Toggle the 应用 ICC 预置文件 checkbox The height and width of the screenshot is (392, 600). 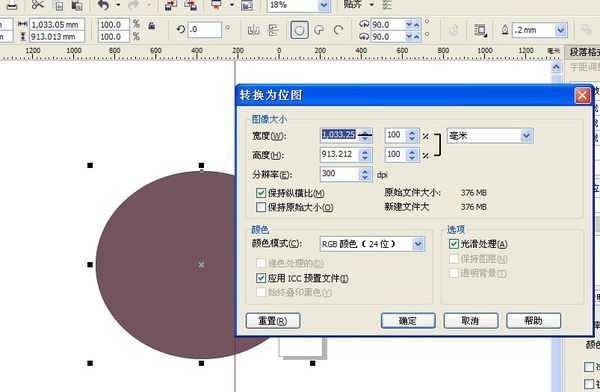tap(261, 278)
